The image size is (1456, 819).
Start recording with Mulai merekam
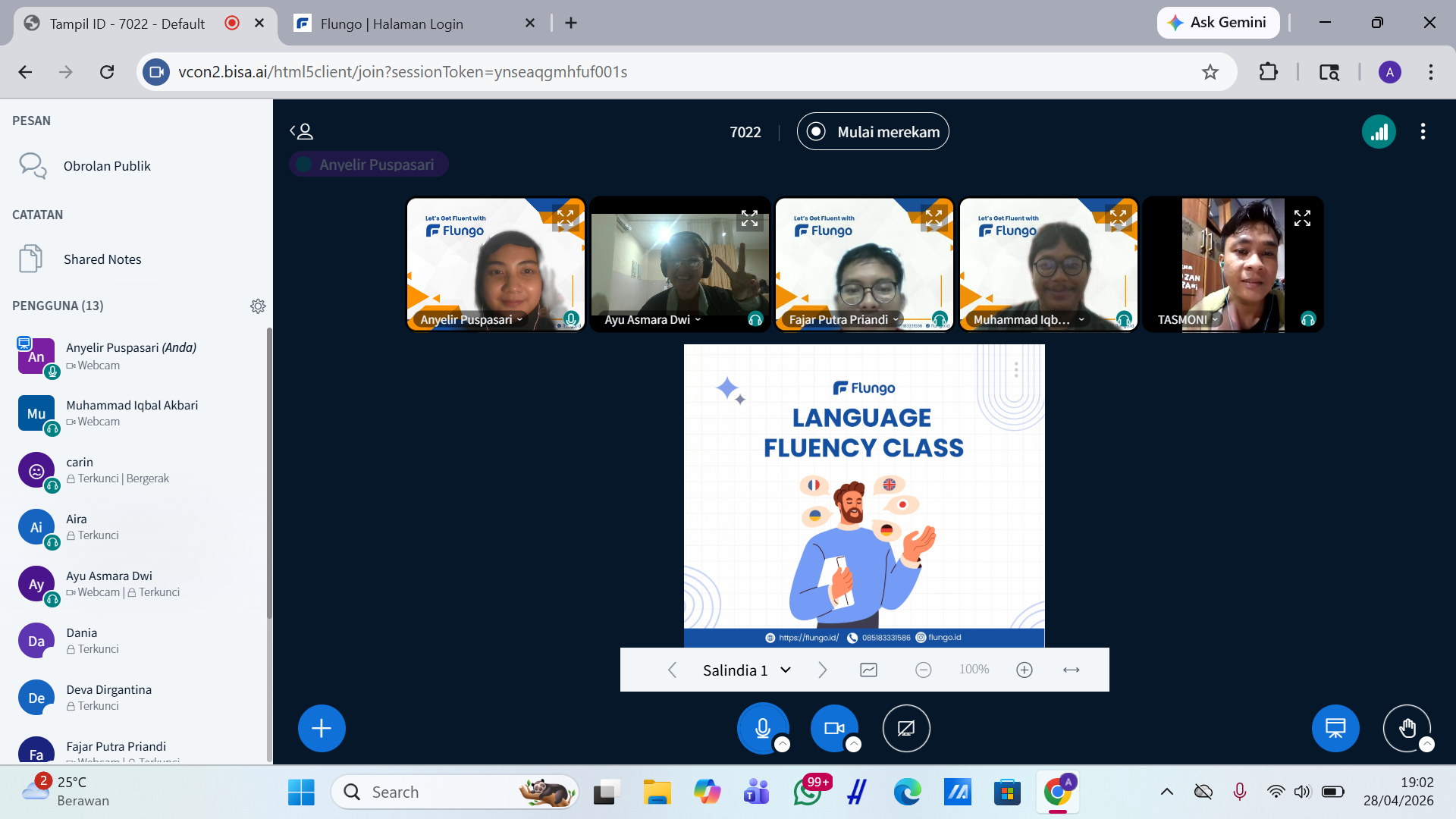(x=873, y=132)
